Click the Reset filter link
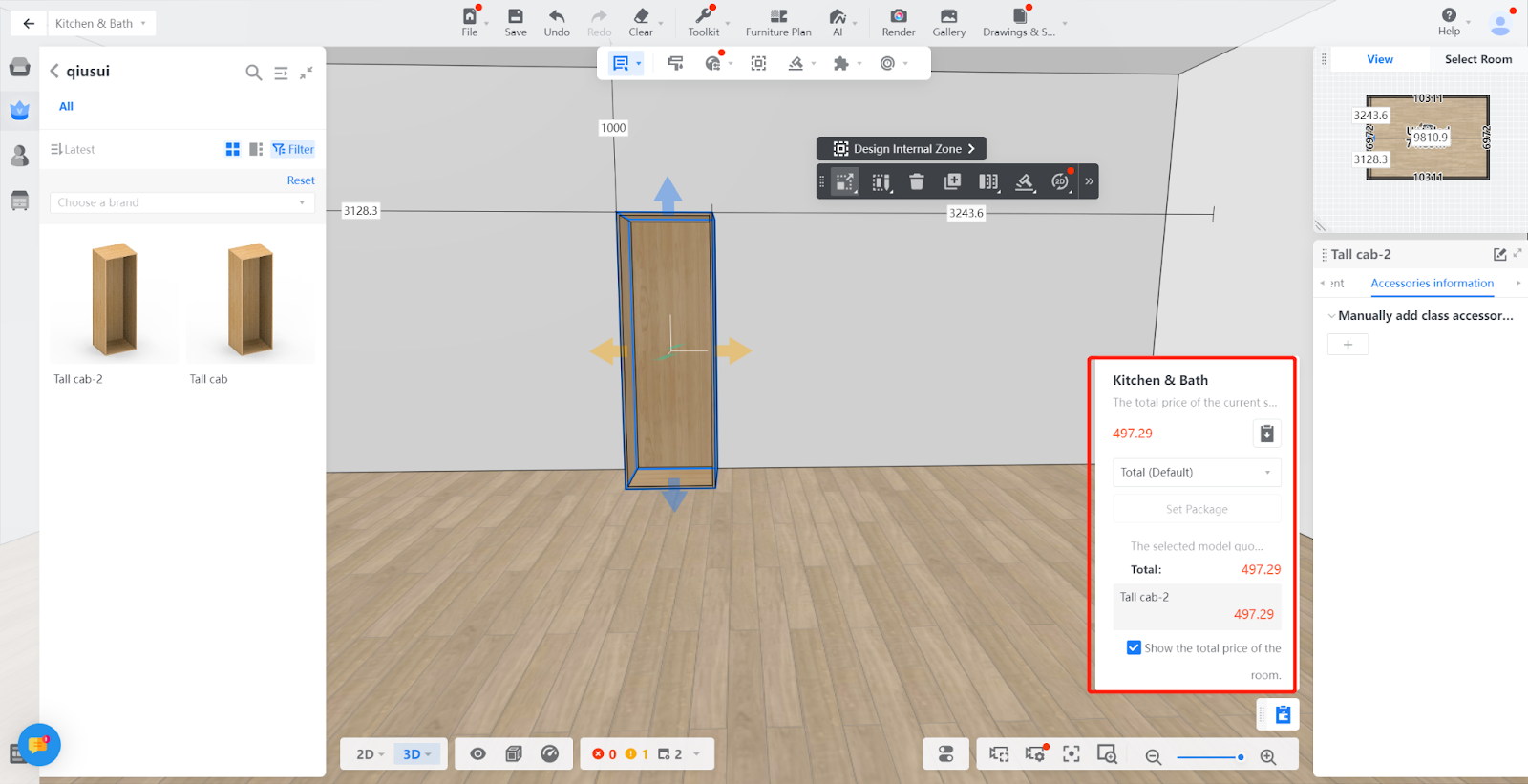1528x784 pixels. click(301, 180)
